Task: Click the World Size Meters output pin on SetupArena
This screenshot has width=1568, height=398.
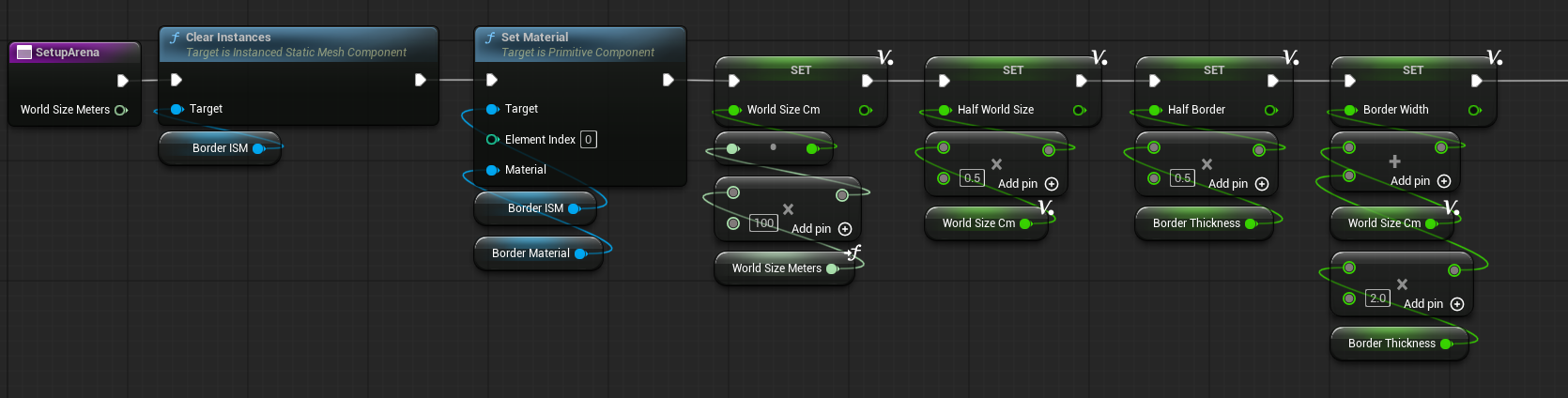Action: (120, 110)
